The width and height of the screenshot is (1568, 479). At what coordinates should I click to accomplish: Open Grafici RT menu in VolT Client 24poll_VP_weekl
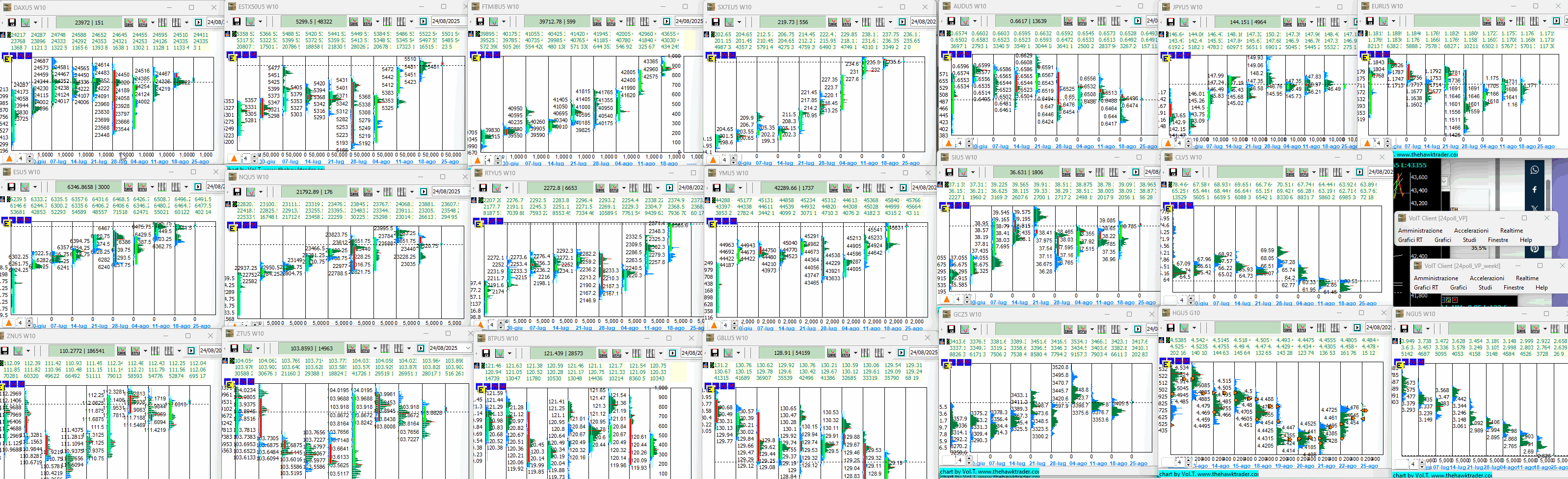pyautogui.click(x=1426, y=287)
